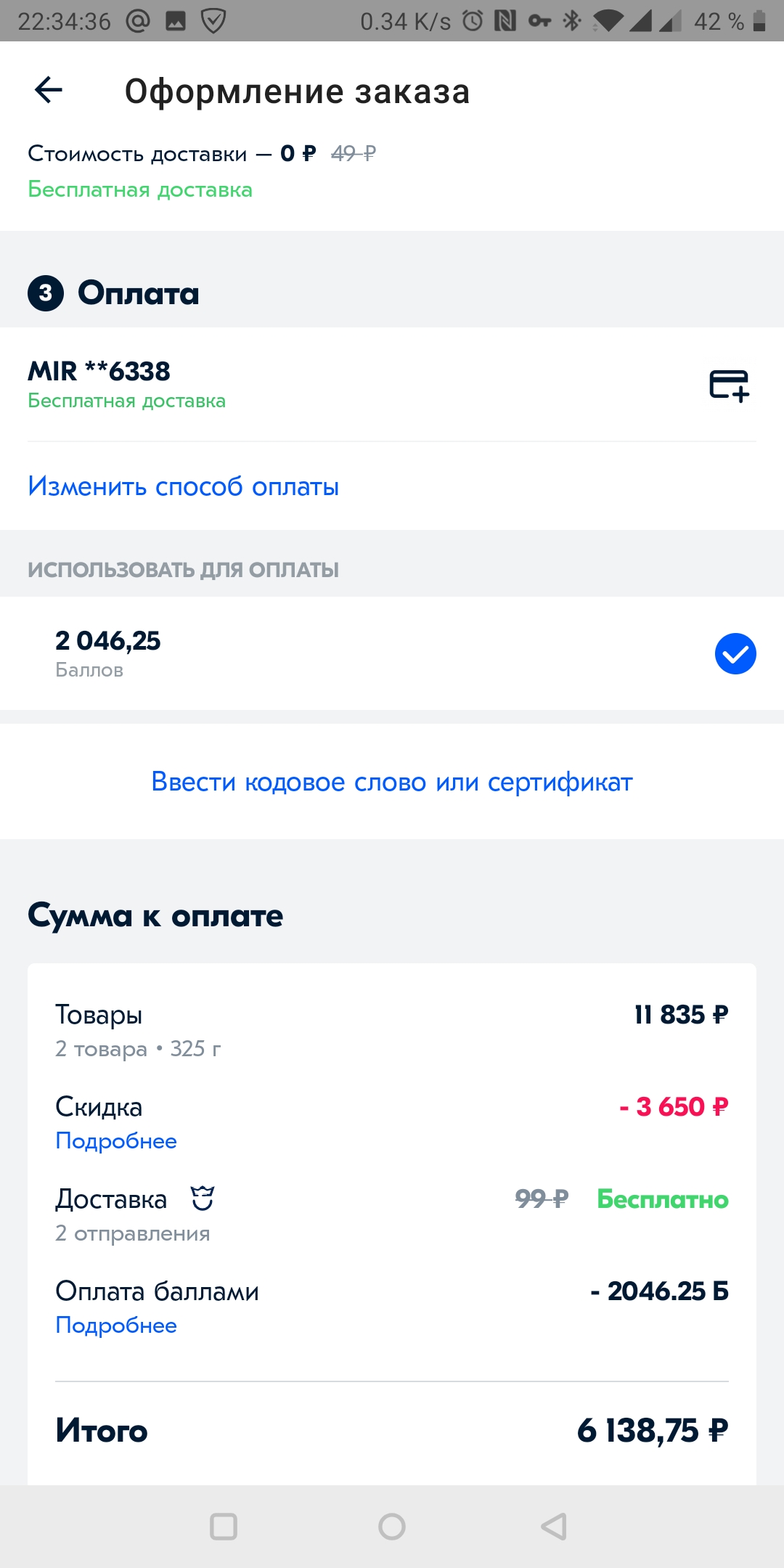Tap the Бесплатно delivery label

(x=662, y=1199)
